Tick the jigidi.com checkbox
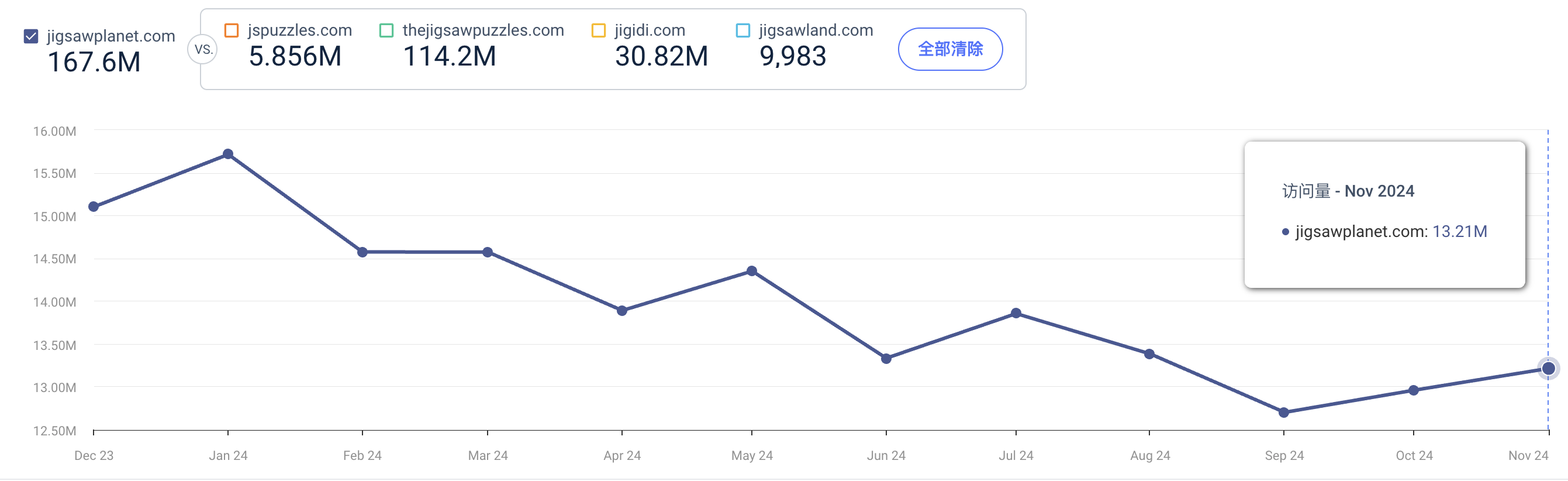Screen dimensions: 1568x481 [x=598, y=30]
